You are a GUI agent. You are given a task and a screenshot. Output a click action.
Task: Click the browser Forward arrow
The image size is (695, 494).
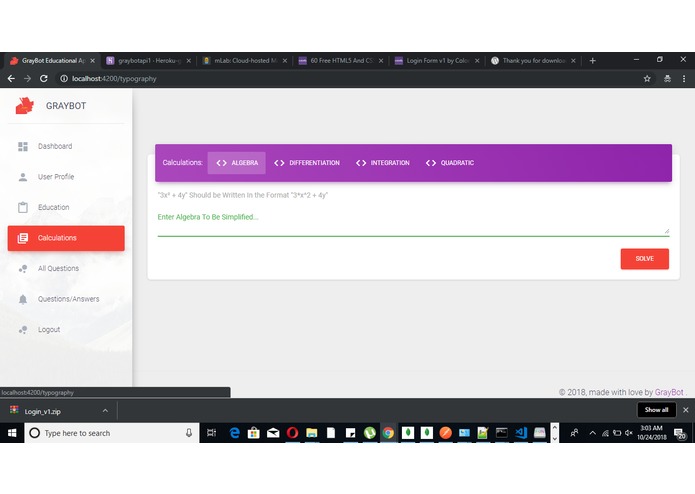(x=27, y=78)
